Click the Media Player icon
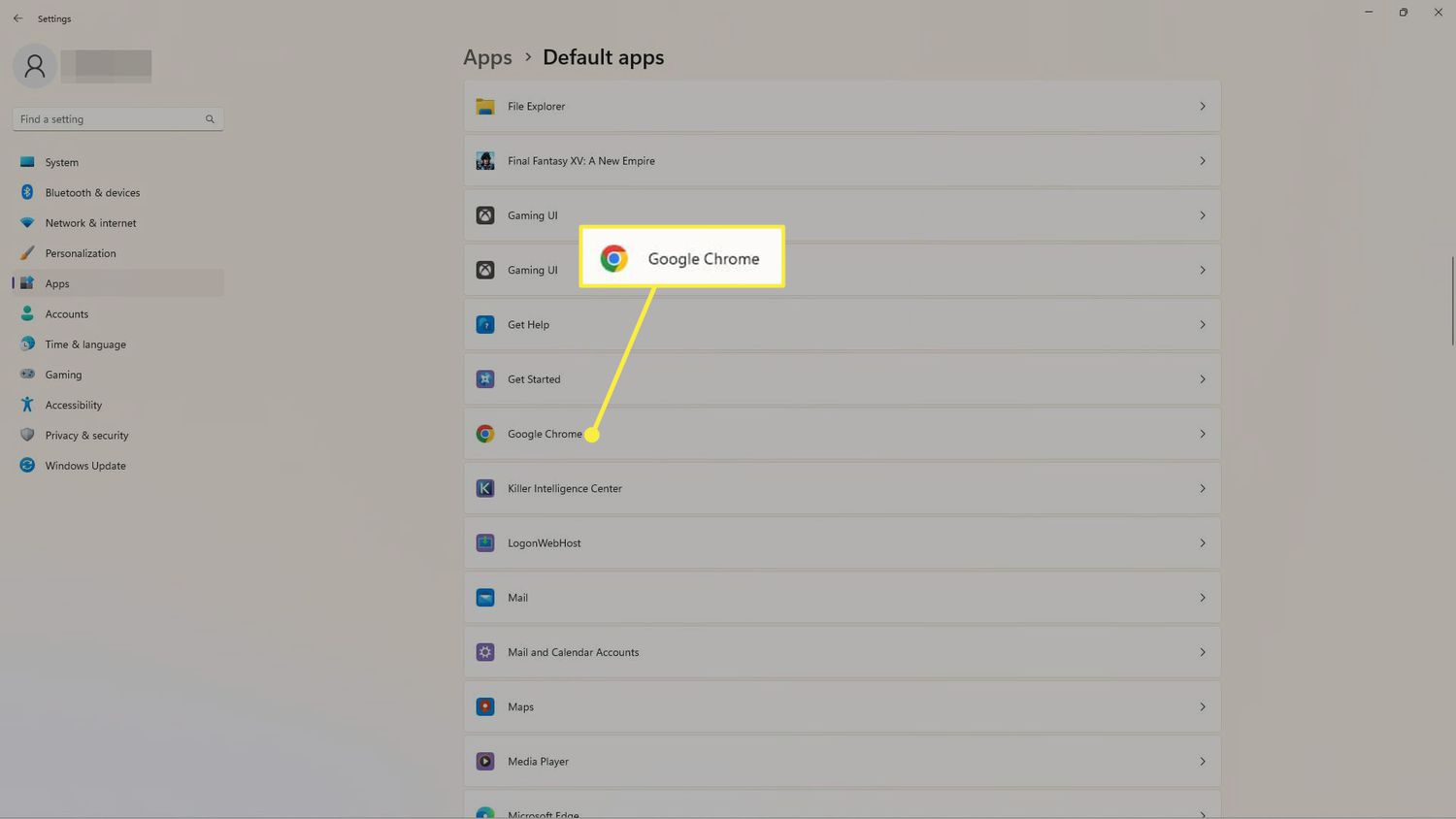This screenshot has height=819, width=1456. pyautogui.click(x=485, y=762)
